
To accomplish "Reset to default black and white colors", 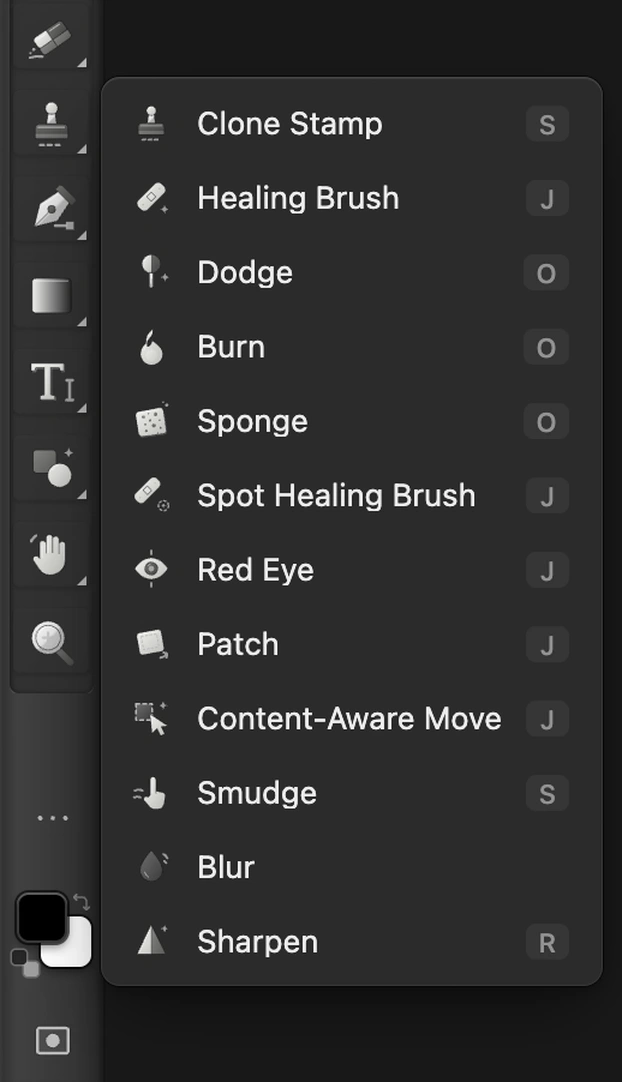I will point(25,962).
